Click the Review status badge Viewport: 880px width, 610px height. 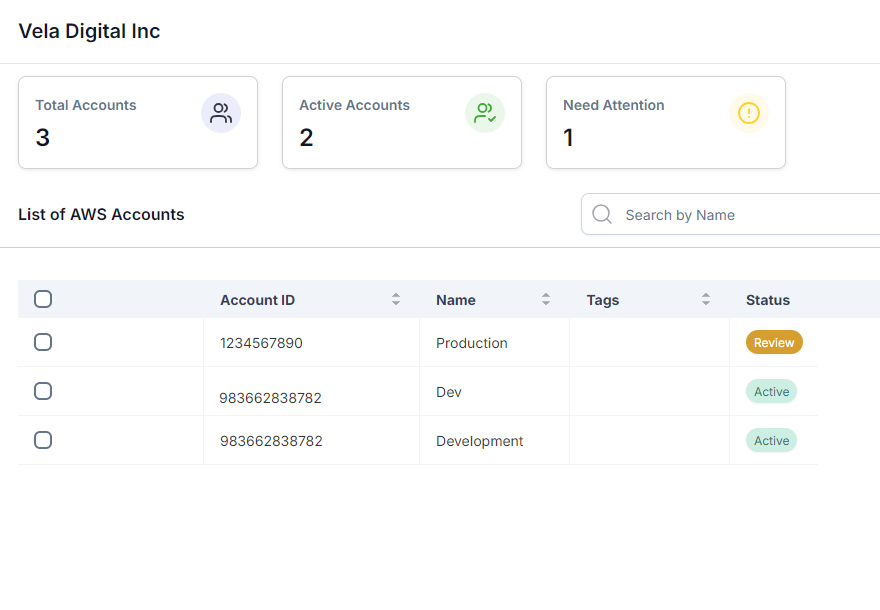click(x=774, y=342)
